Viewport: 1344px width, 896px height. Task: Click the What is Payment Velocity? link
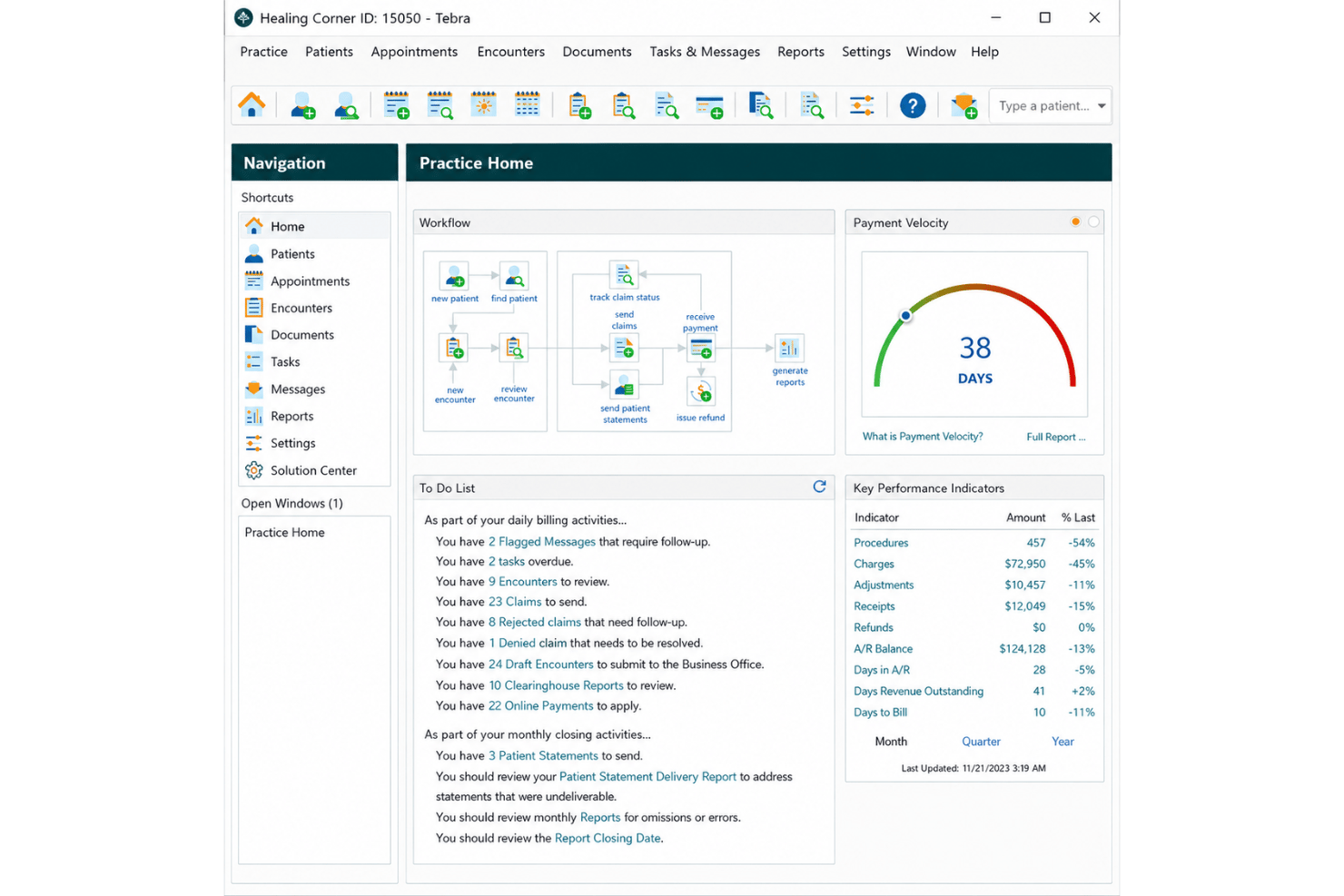pyautogui.click(x=923, y=437)
